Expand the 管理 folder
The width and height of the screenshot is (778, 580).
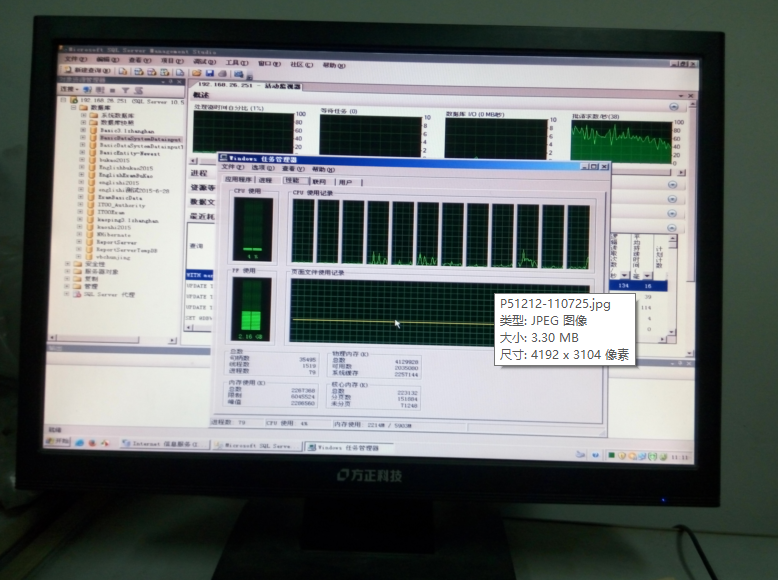66,286
